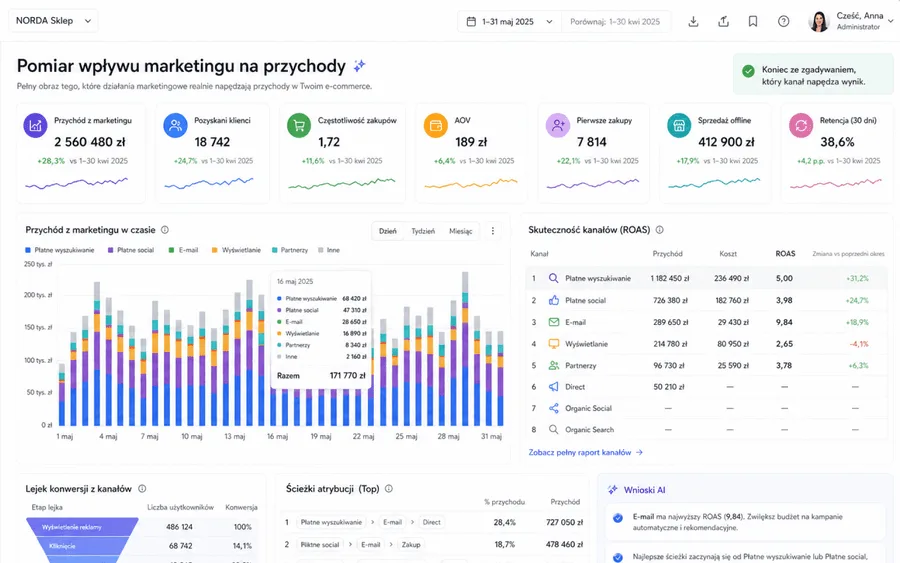The width and height of the screenshot is (900, 563).
Task: Open the 1–31 maj 2025 date range picker
Action: [510, 22]
